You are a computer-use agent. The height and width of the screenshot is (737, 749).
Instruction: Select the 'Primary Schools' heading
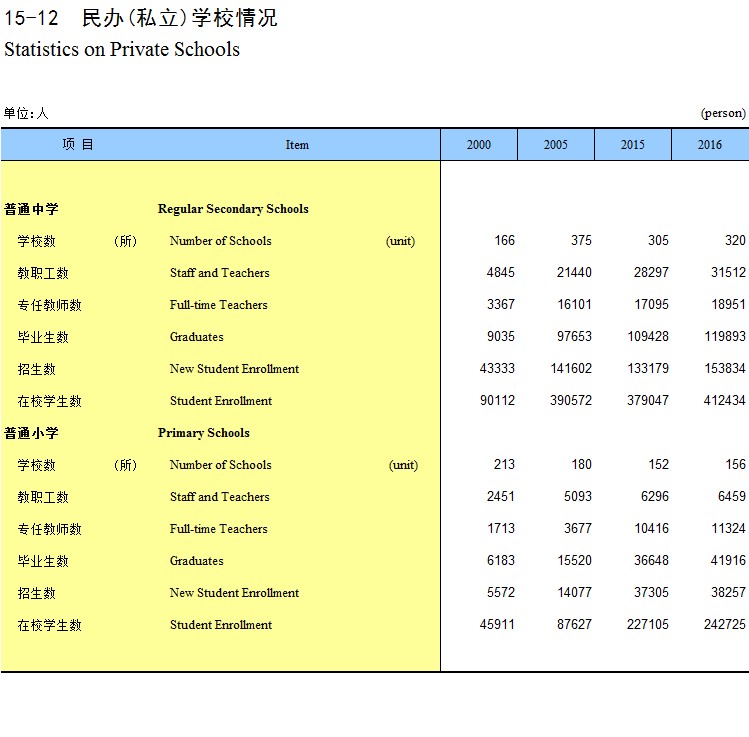pos(203,433)
